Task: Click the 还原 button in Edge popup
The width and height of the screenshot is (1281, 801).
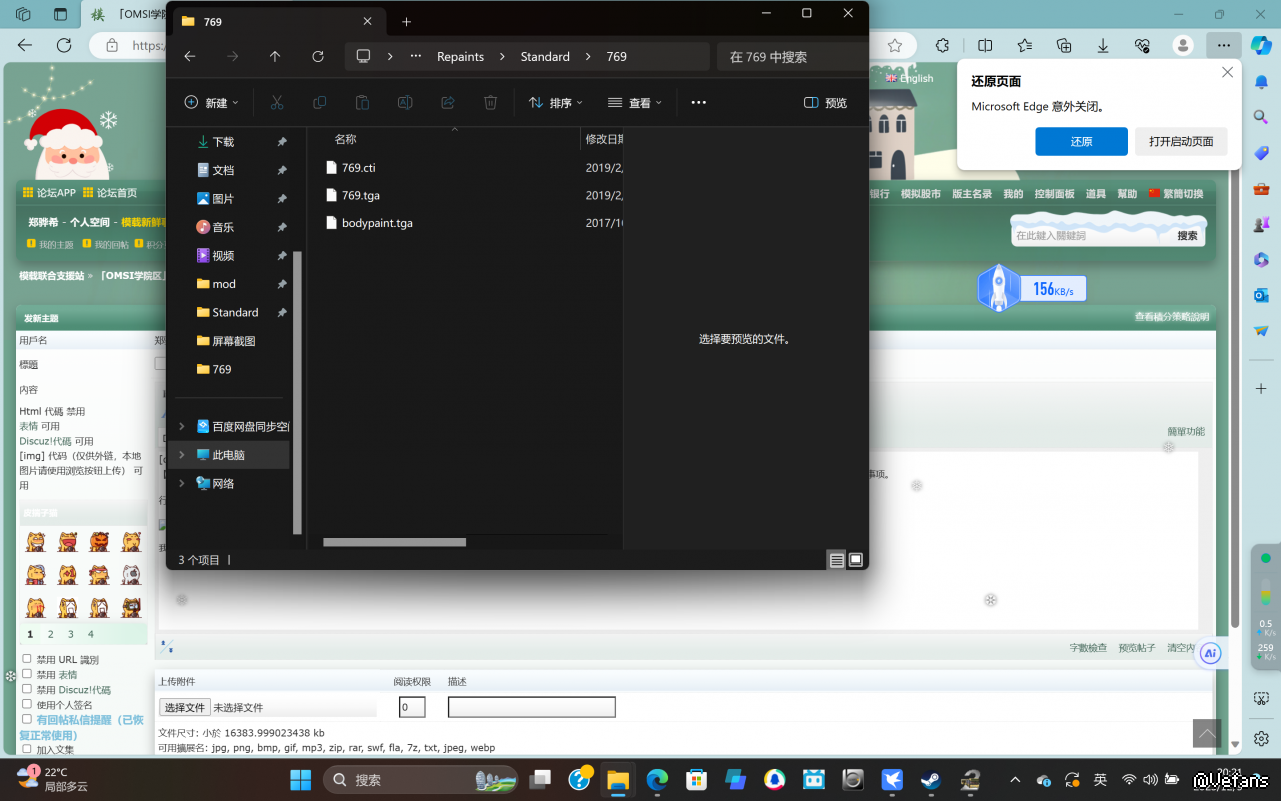Action: click(x=1081, y=142)
